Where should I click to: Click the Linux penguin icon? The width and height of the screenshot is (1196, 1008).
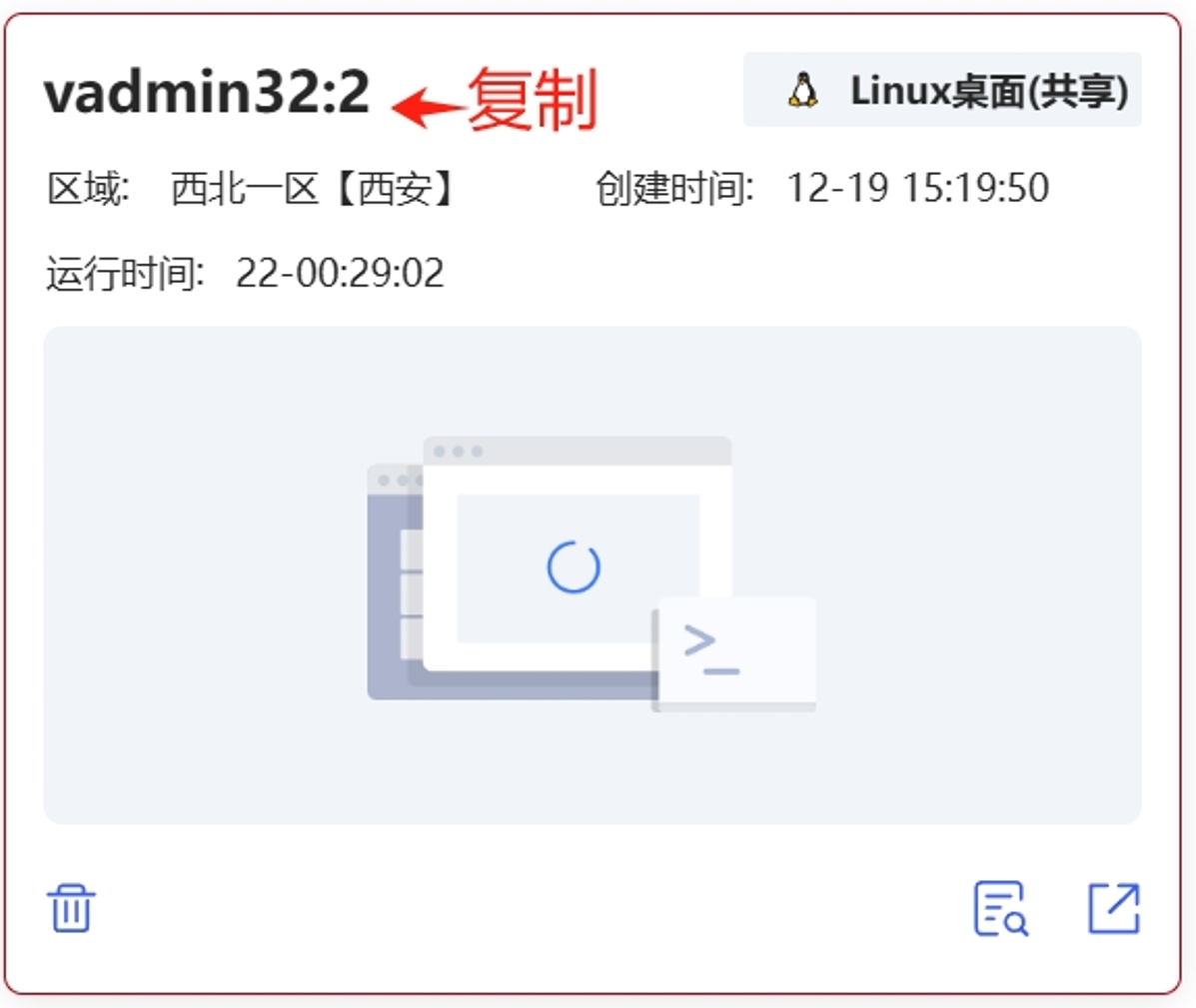(x=802, y=90)
